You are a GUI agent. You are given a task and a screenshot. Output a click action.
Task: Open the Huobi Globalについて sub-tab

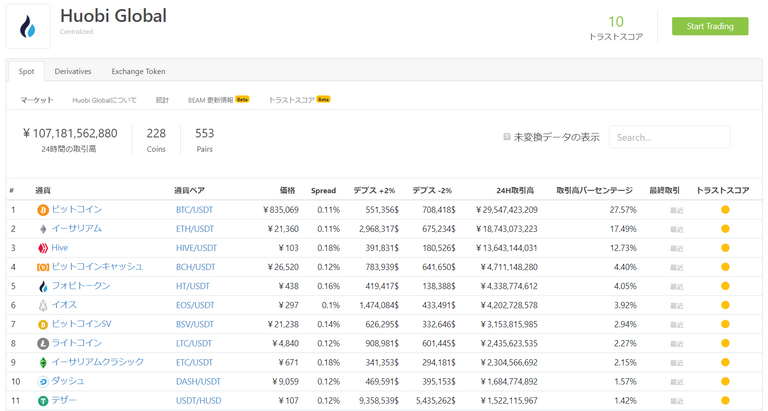tap(104, 100)
